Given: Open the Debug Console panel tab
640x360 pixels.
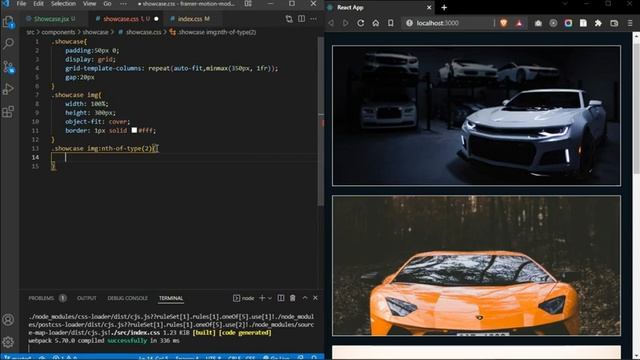Looking at the screenshot, I should [x=127, y=298].
